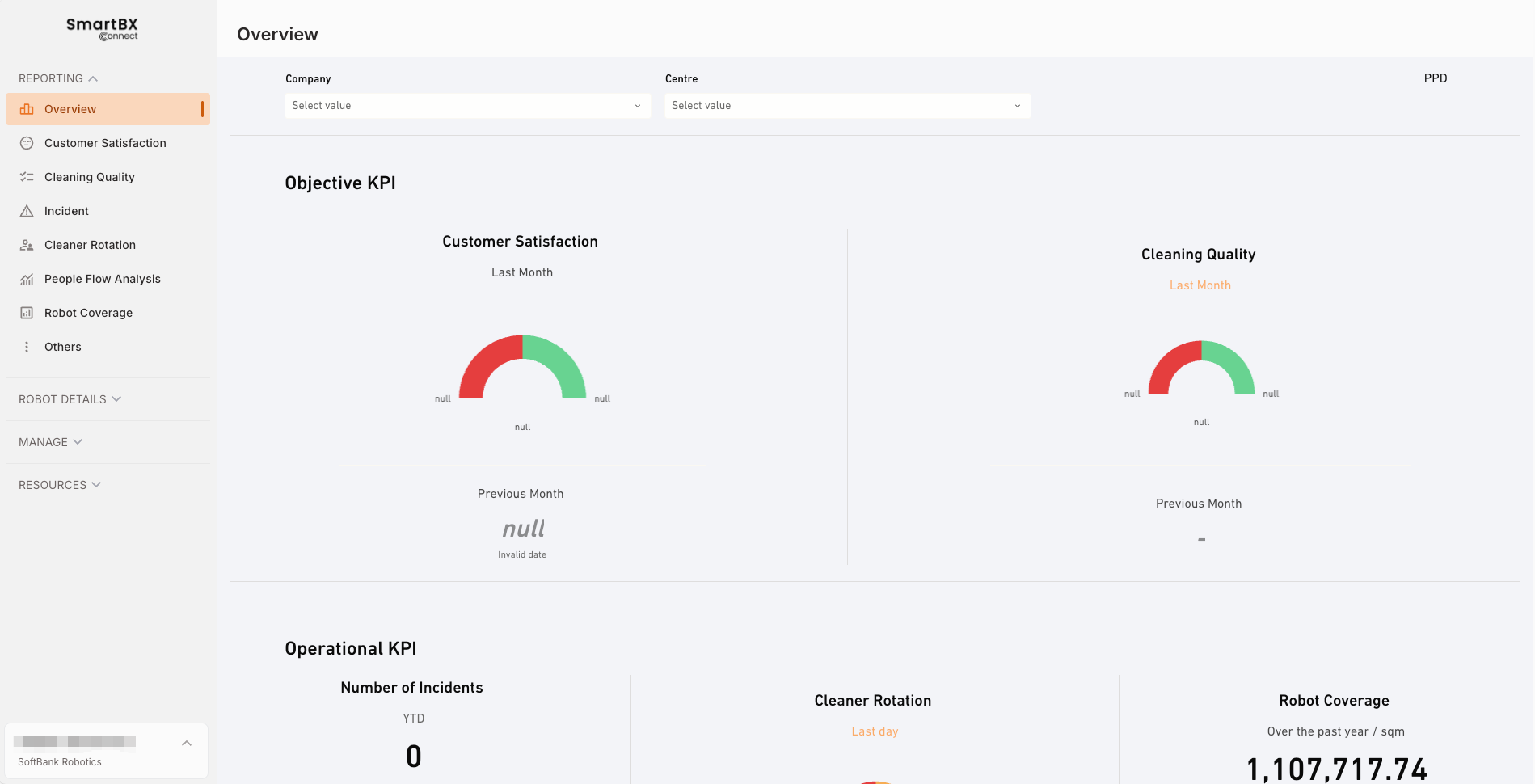
Task: Expand the RESOURCES section
Action: [60, 485]
